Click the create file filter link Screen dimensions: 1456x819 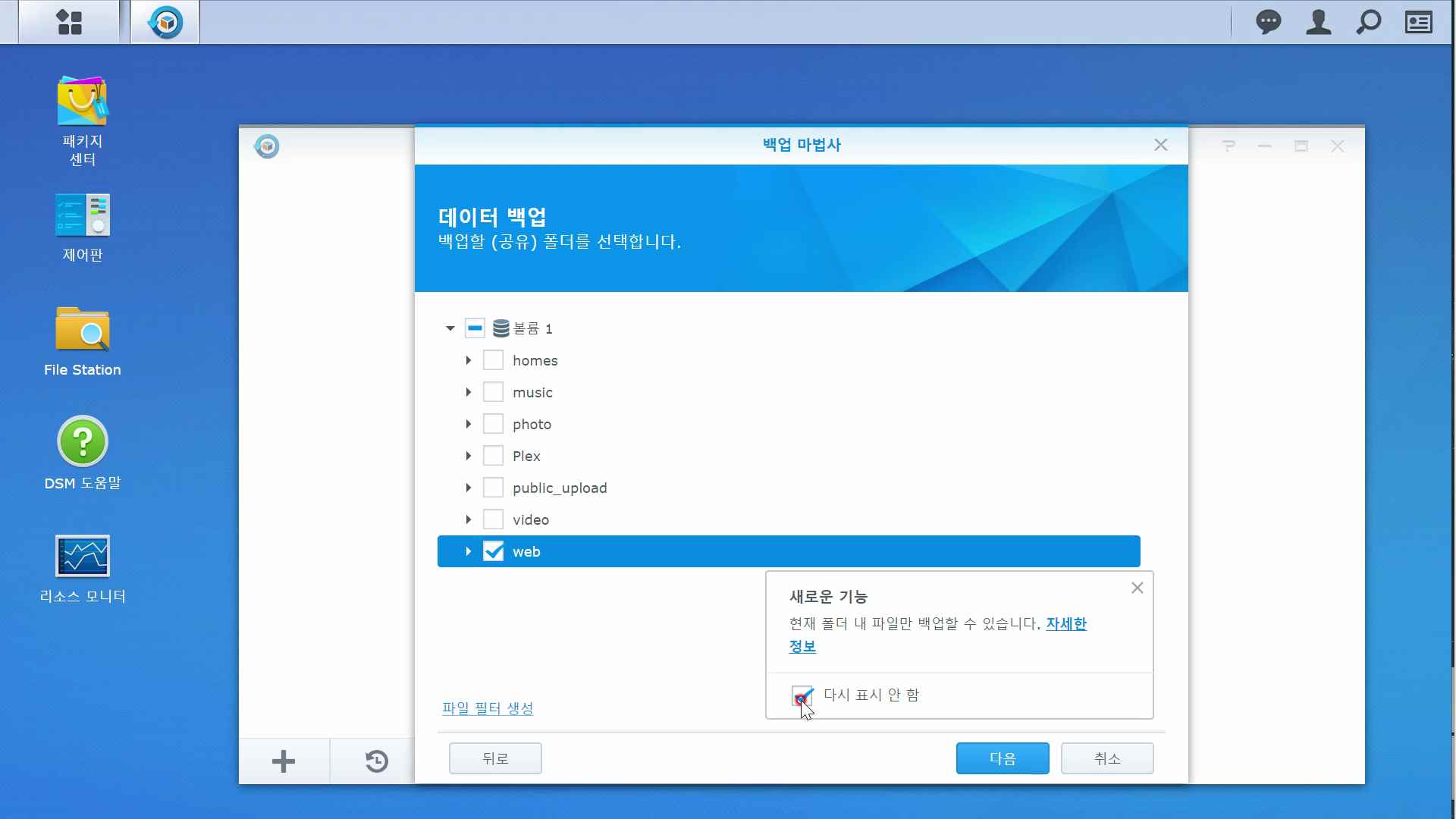pyautogui.click(x=488, y=708)
